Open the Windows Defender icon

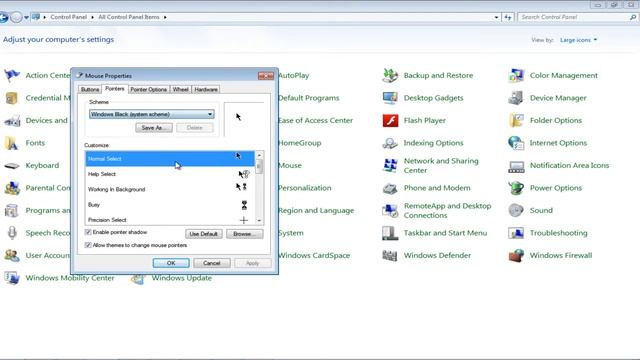click(390, 256)
